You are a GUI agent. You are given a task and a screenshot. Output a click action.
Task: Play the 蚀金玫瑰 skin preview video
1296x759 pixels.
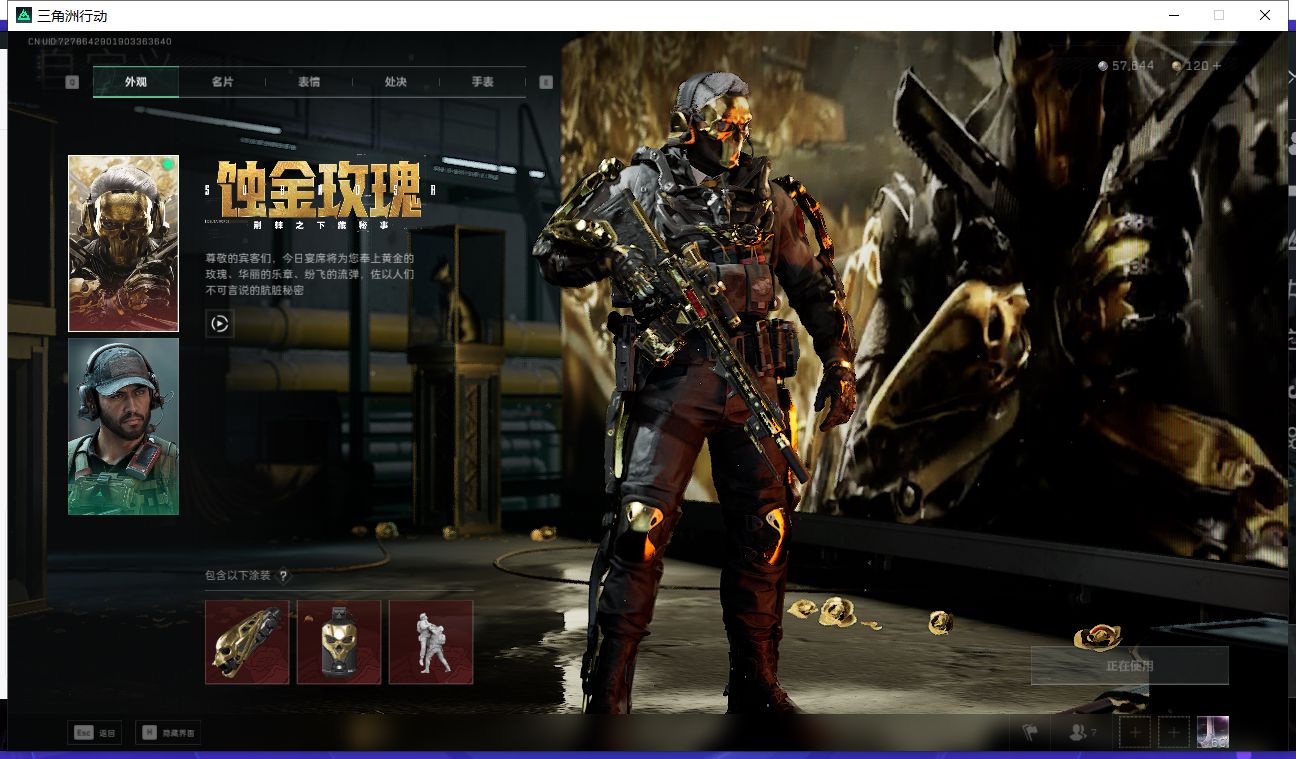point(220,323)
